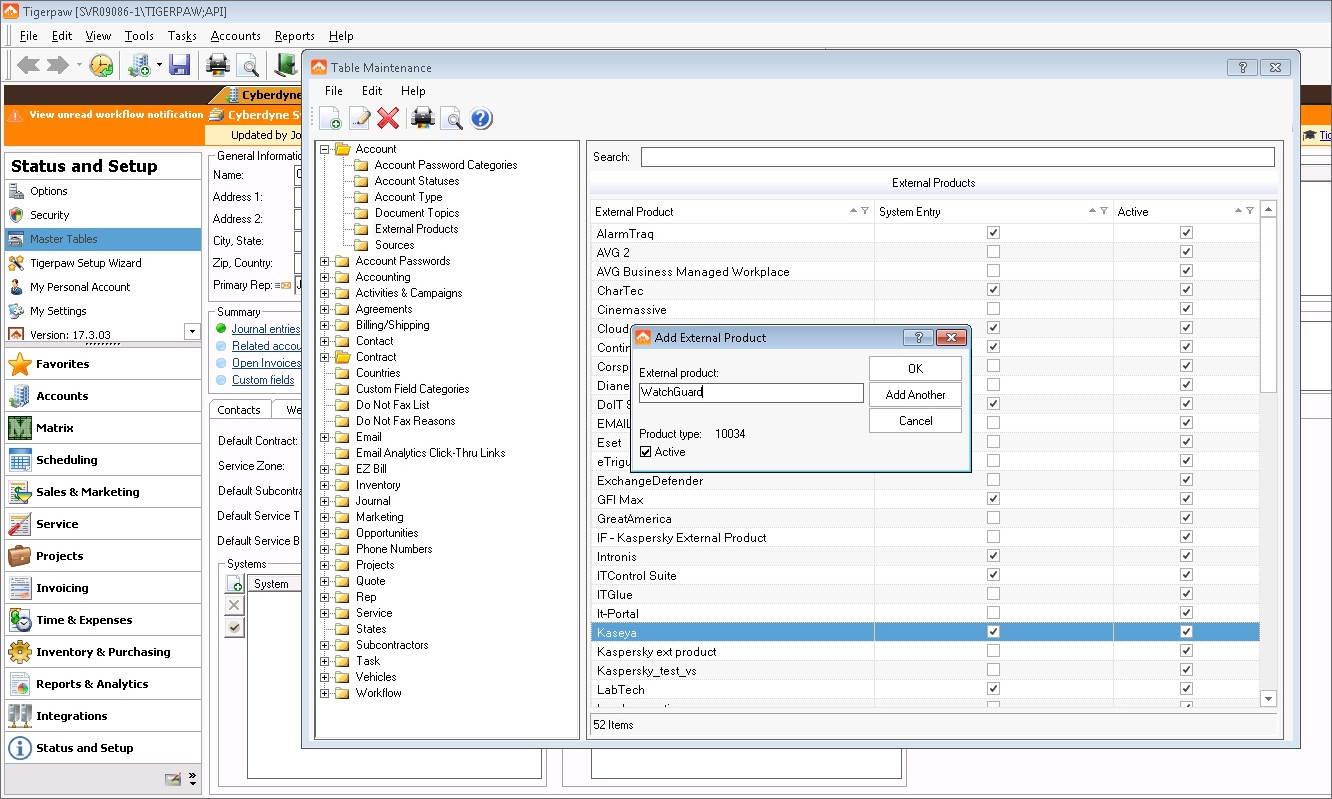This screenshot has width=1332, height=799.
Task: Click the red X delete icon
Action: click(389, 118)
